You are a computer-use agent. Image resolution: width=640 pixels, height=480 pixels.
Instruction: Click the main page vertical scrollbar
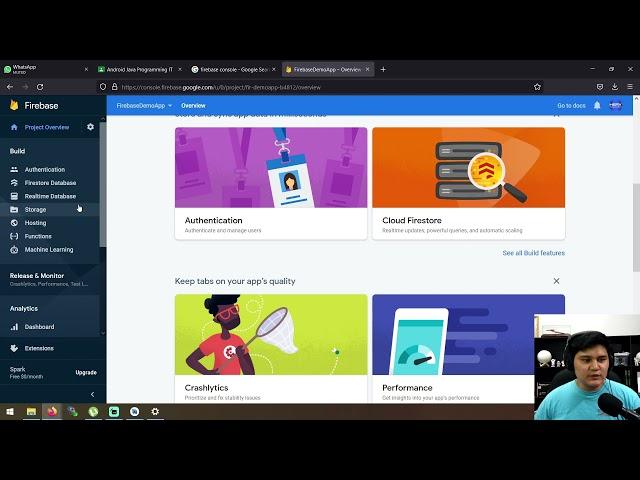(x=636, y=227)
